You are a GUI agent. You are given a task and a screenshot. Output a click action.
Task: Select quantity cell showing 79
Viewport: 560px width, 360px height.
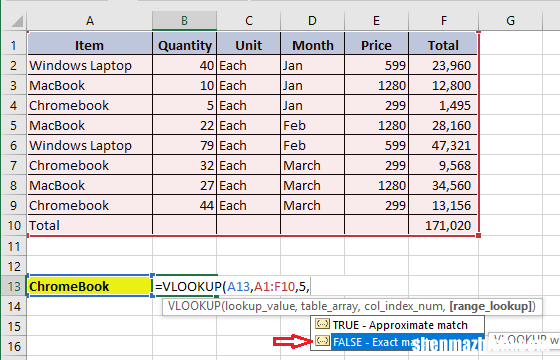point(184,145)
